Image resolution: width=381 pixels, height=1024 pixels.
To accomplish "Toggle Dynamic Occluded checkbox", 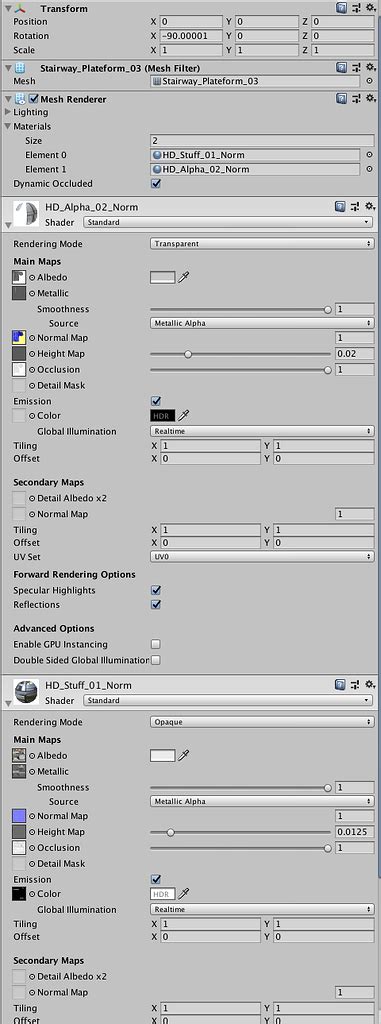I will [156, 184].
